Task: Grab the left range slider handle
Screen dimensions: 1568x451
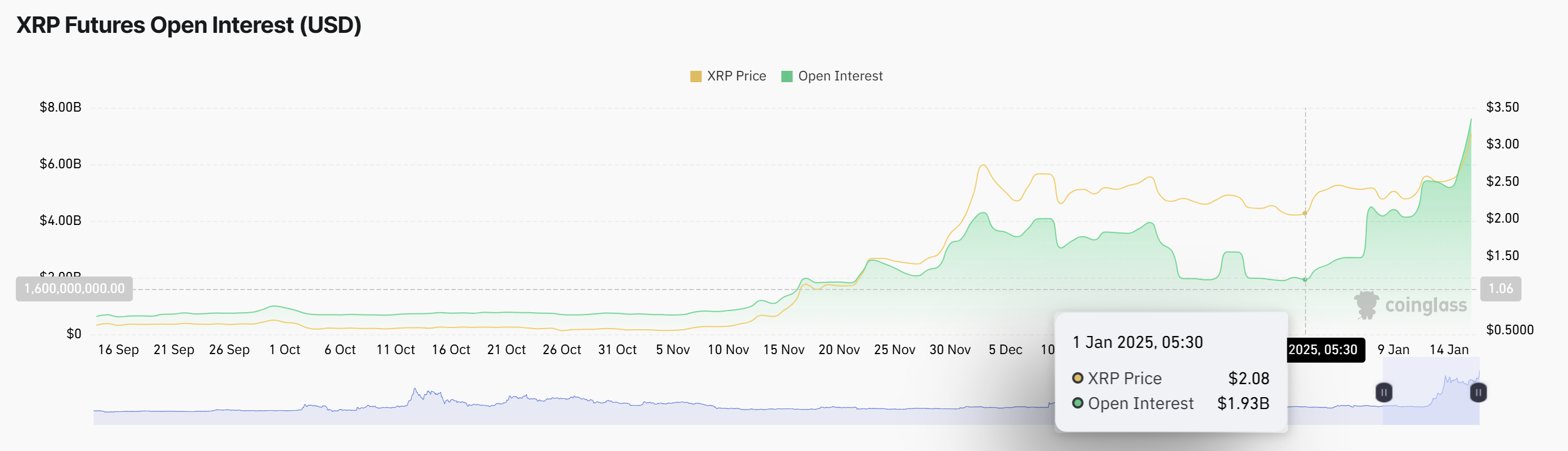Action: [1384, 393]
